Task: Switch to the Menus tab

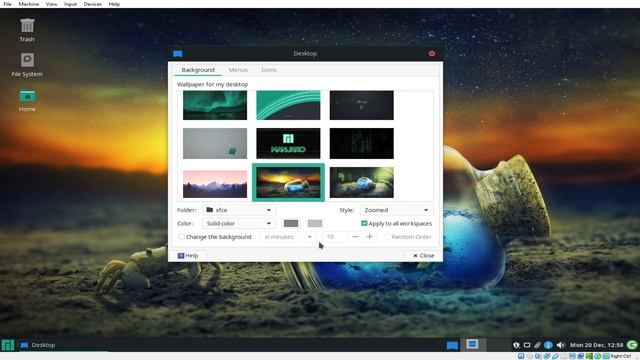Action: pyautogui.click(x=238, y=70)
